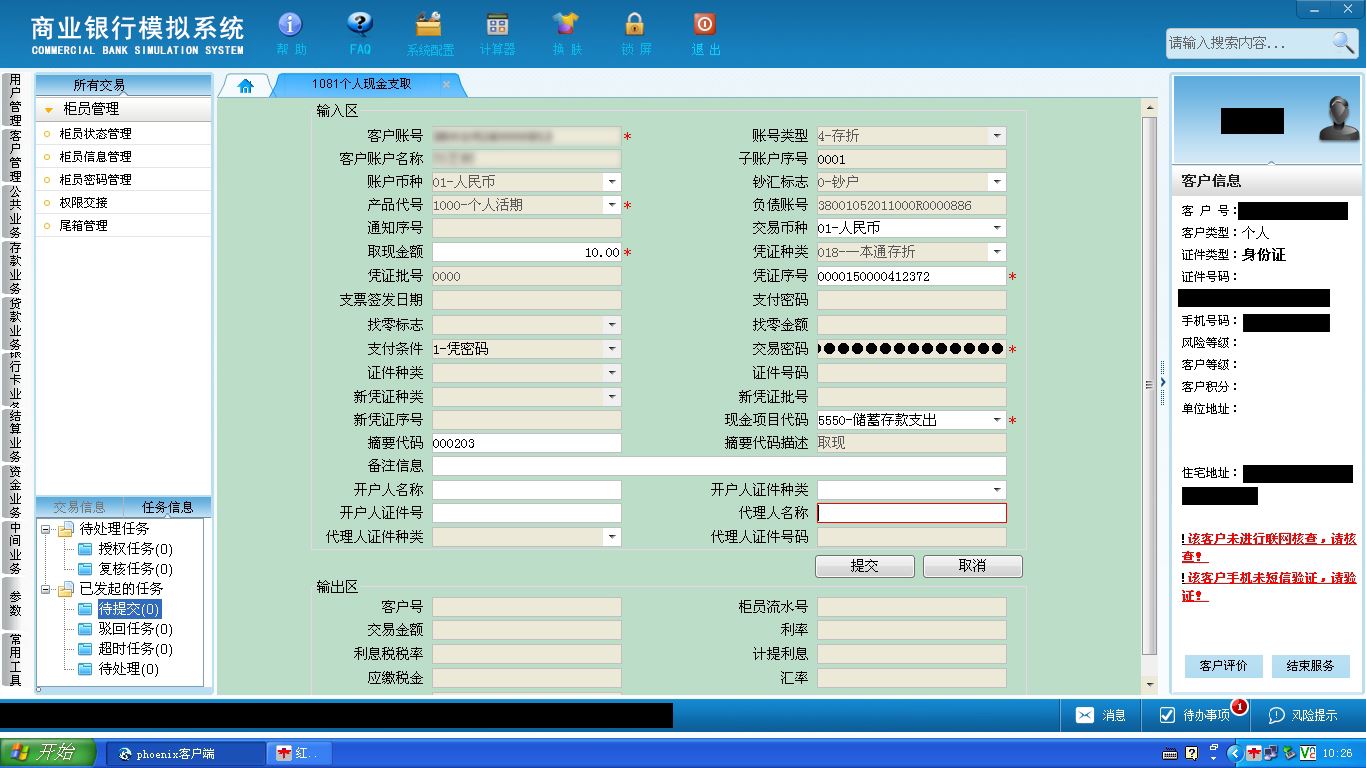Open 授权任务(0) tree node
The height and width of the screenshot is (768, 1366).
click(135, 549)
